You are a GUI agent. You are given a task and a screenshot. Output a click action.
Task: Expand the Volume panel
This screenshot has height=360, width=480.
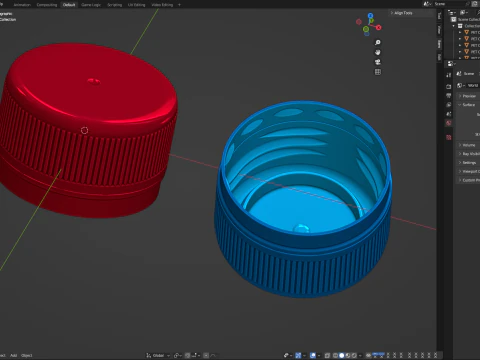[469, 145]
